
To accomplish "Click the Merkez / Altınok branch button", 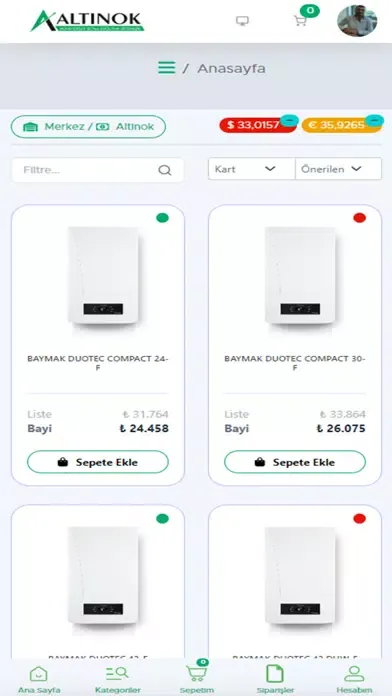I will tap(88, 127).
